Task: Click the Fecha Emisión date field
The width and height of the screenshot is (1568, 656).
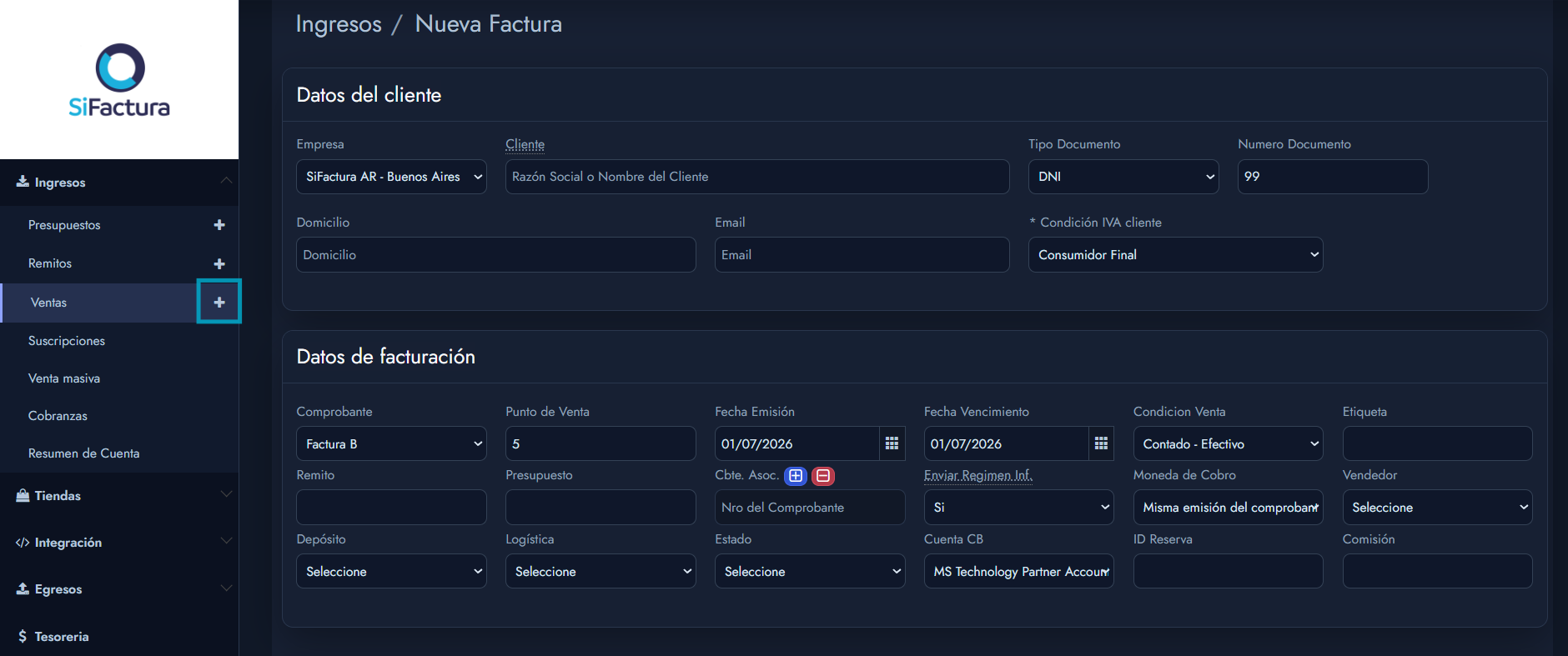Action: coord(797,443)
